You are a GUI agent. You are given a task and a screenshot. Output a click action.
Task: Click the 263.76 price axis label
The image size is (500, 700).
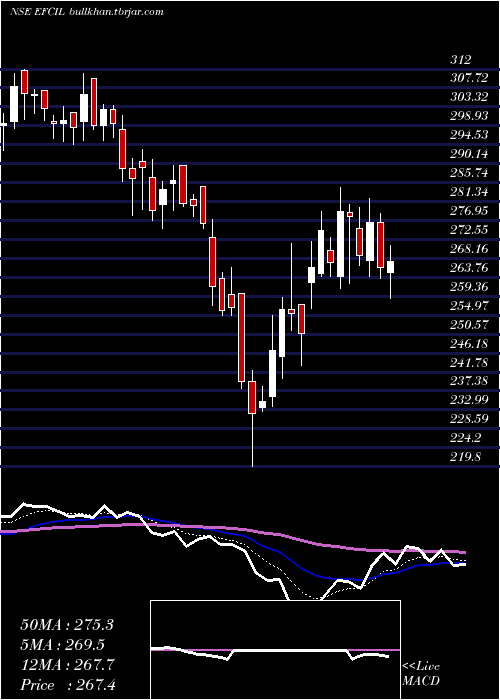[x=470, y=267]
